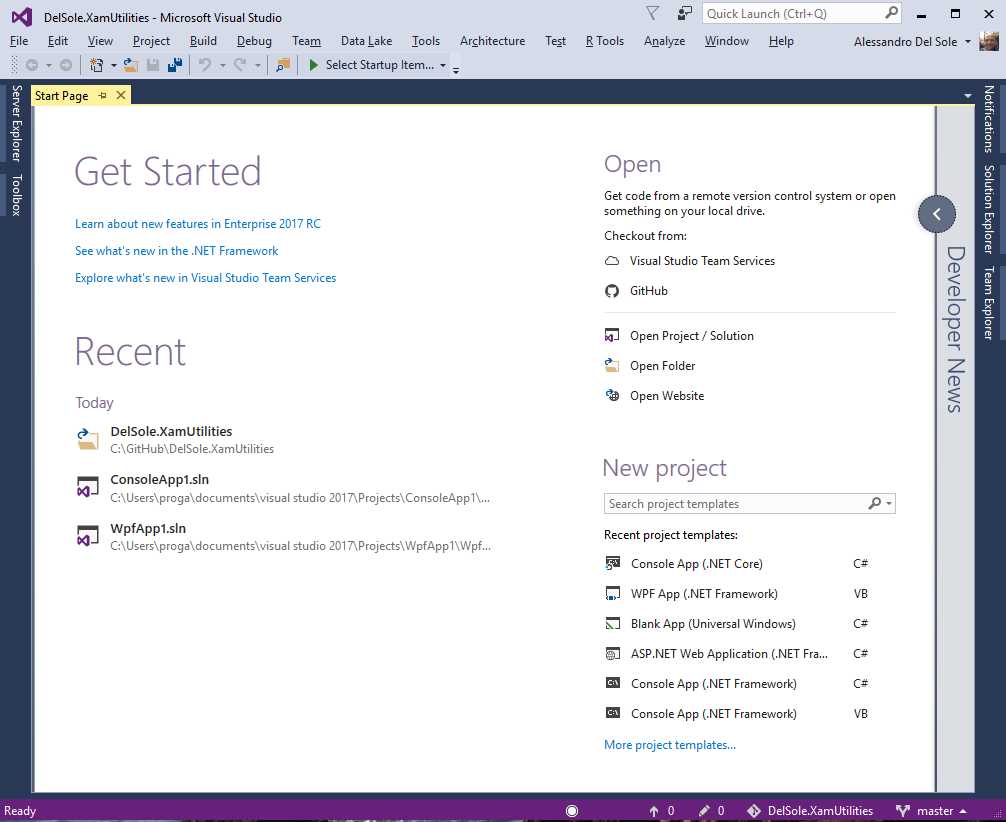The image size is (1006, 822).
Task: Open the Notifications side tab
Action: (x=989, y=119)
